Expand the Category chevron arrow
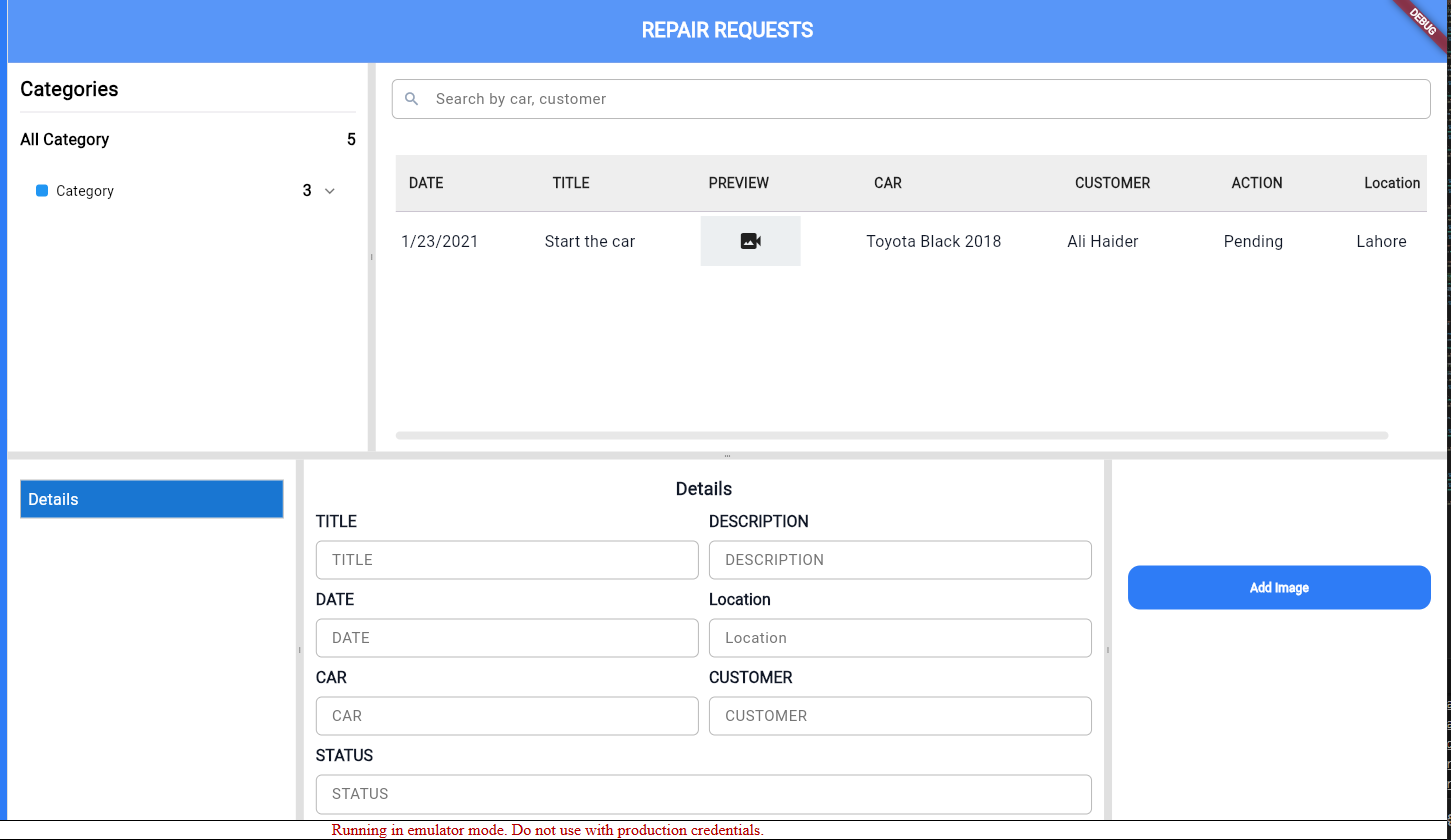This screenshot has height=840, width=1451. coord(330,191)
